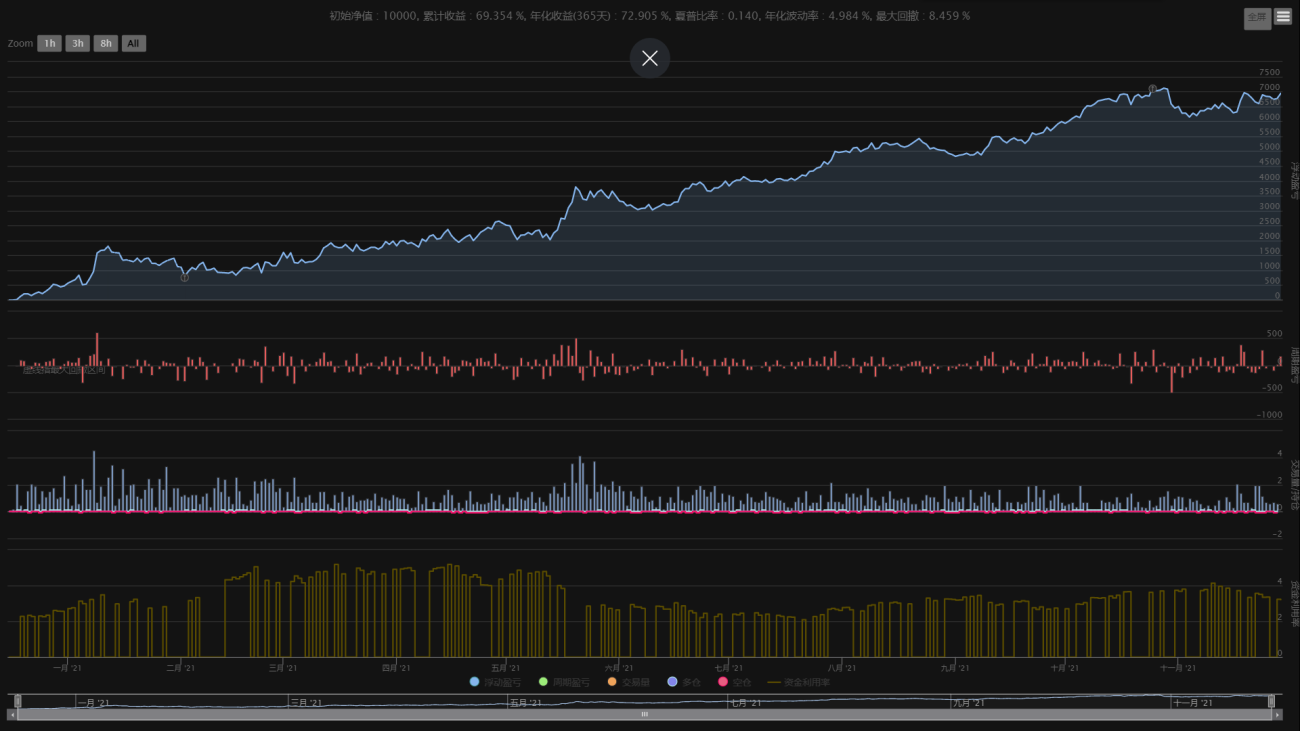1300x731 pixels.
Task: Click the 全屏 fullscreen button
Action: click(x=1257, y=18)
